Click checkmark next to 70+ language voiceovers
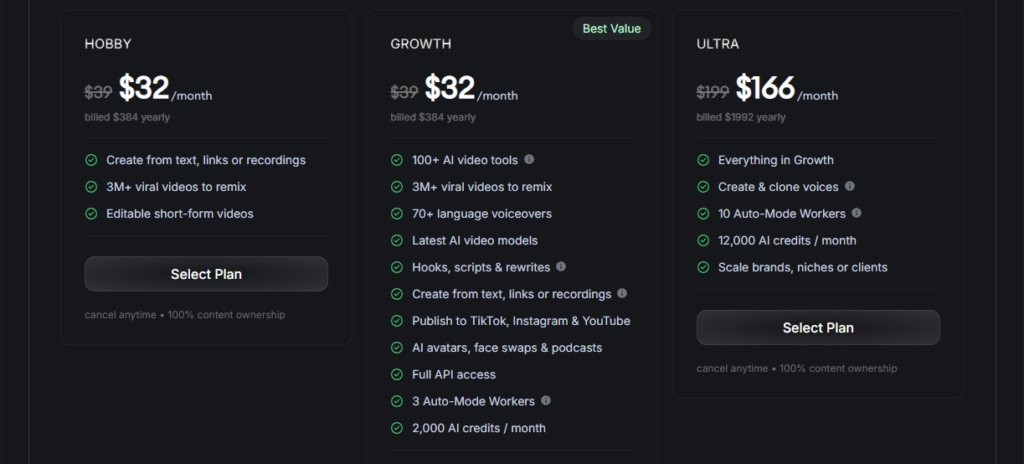Image resolution: width=1024 pixels, height=464 pixels. [x=397, y=214]
